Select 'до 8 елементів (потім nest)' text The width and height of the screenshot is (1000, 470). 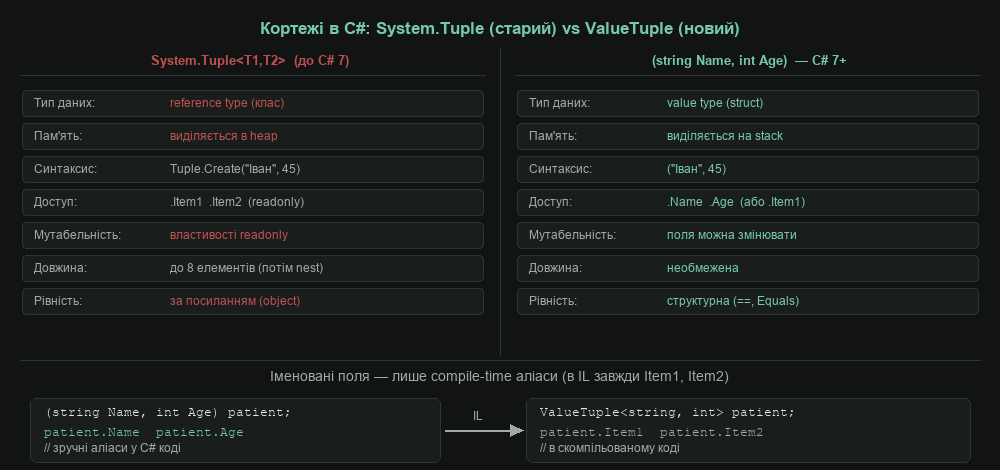pos(247,268)
